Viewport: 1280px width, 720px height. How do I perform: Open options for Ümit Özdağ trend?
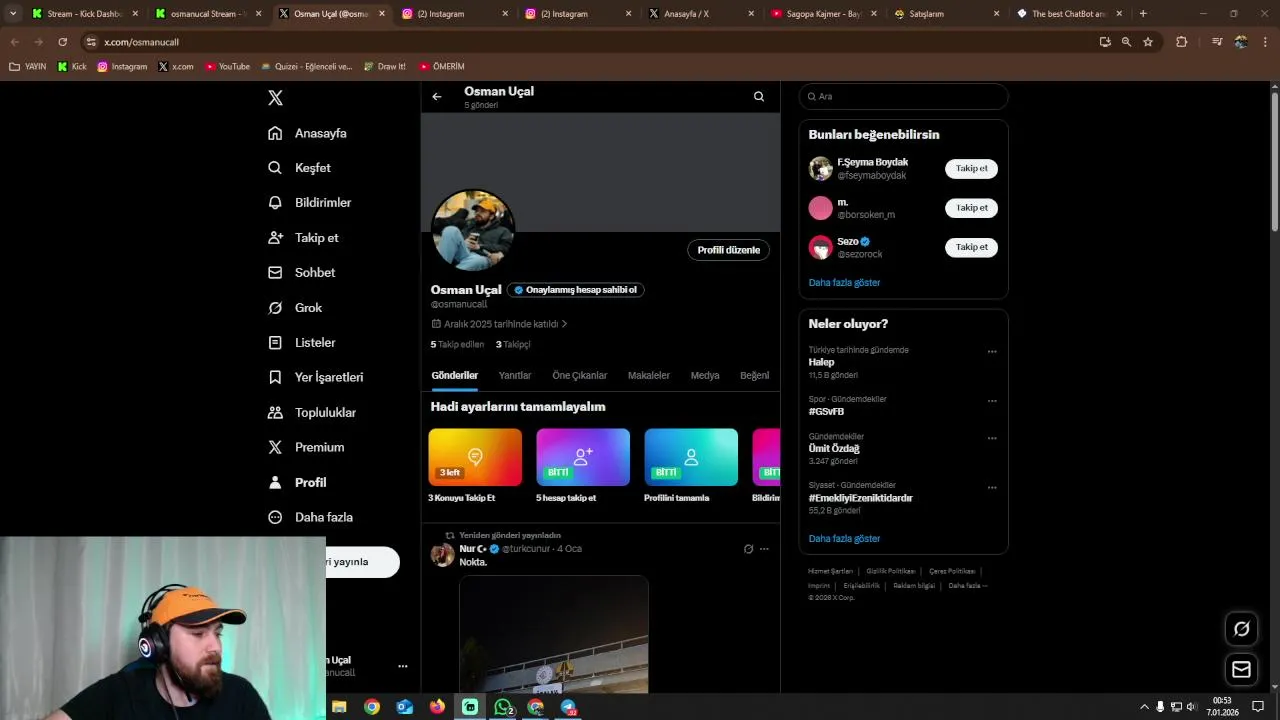(992, 438)
